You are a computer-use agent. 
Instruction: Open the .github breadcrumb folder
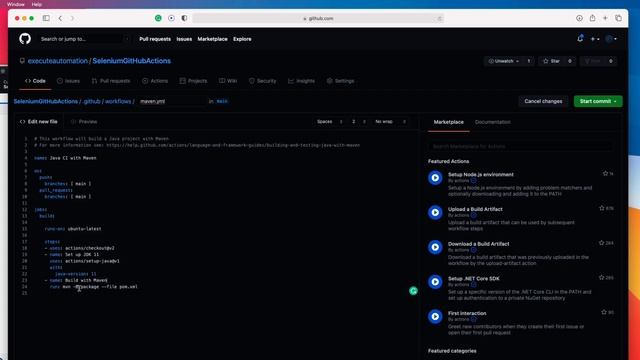[91, 101]
